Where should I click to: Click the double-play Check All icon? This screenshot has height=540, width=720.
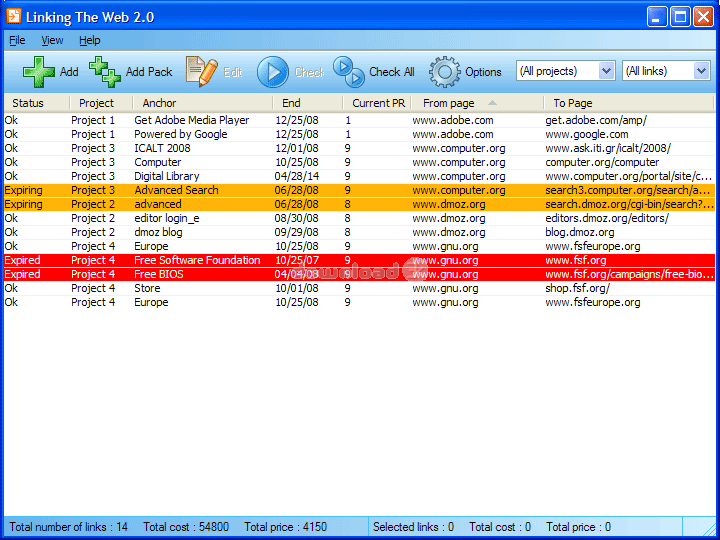tap(349, 72)
